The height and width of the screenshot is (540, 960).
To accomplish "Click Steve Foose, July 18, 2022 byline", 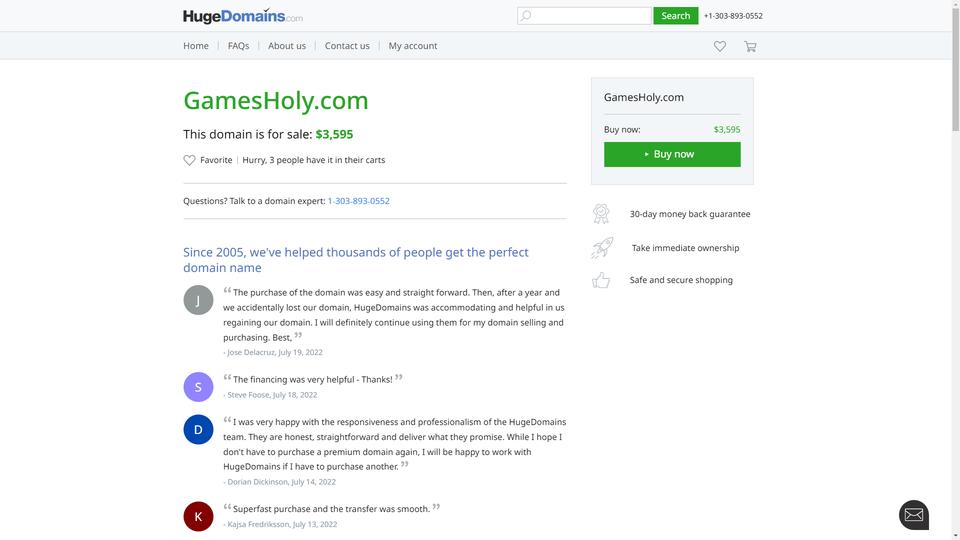I will (271, 395).
